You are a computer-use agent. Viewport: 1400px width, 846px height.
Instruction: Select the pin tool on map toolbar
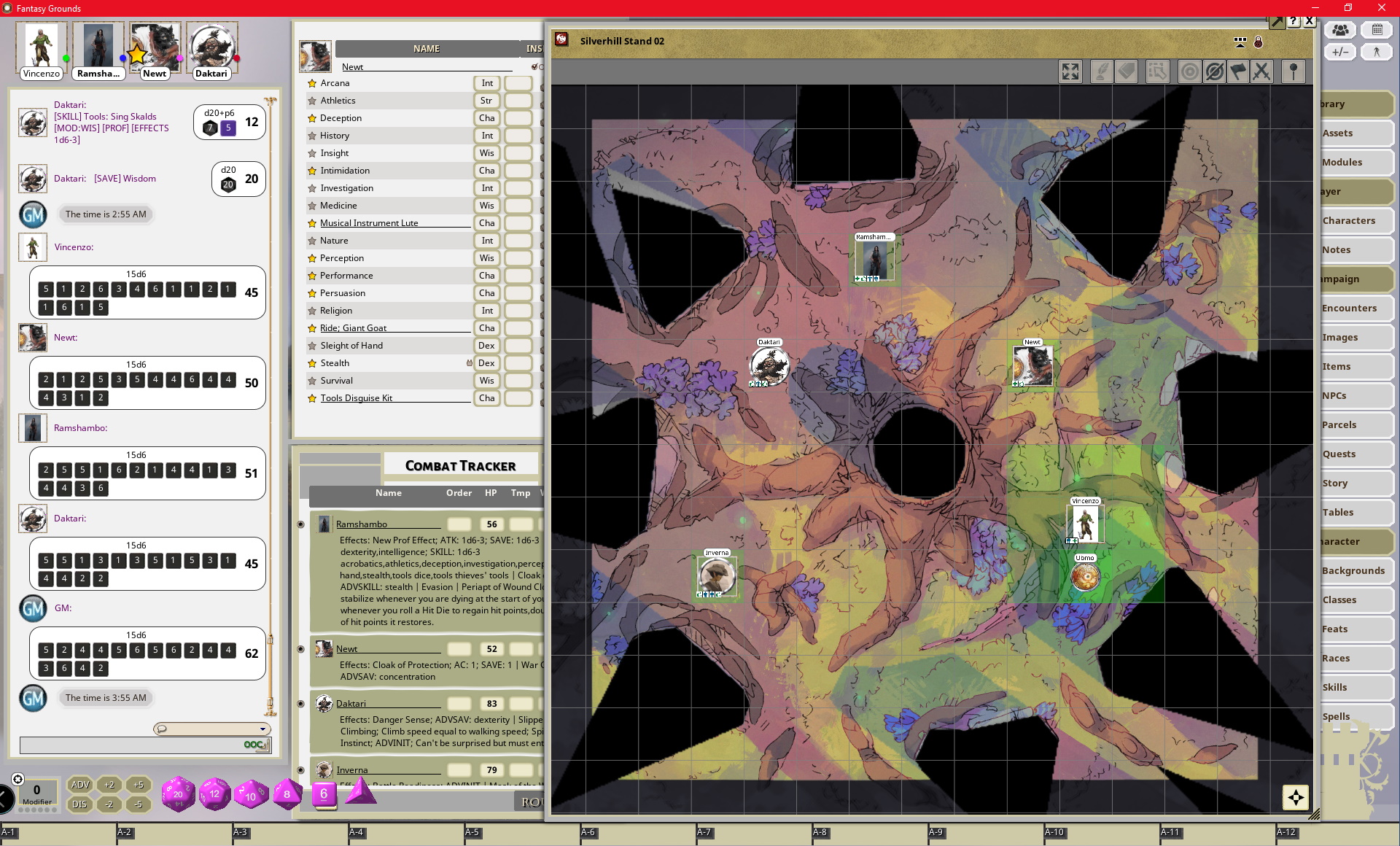[x=1294, y=71]
